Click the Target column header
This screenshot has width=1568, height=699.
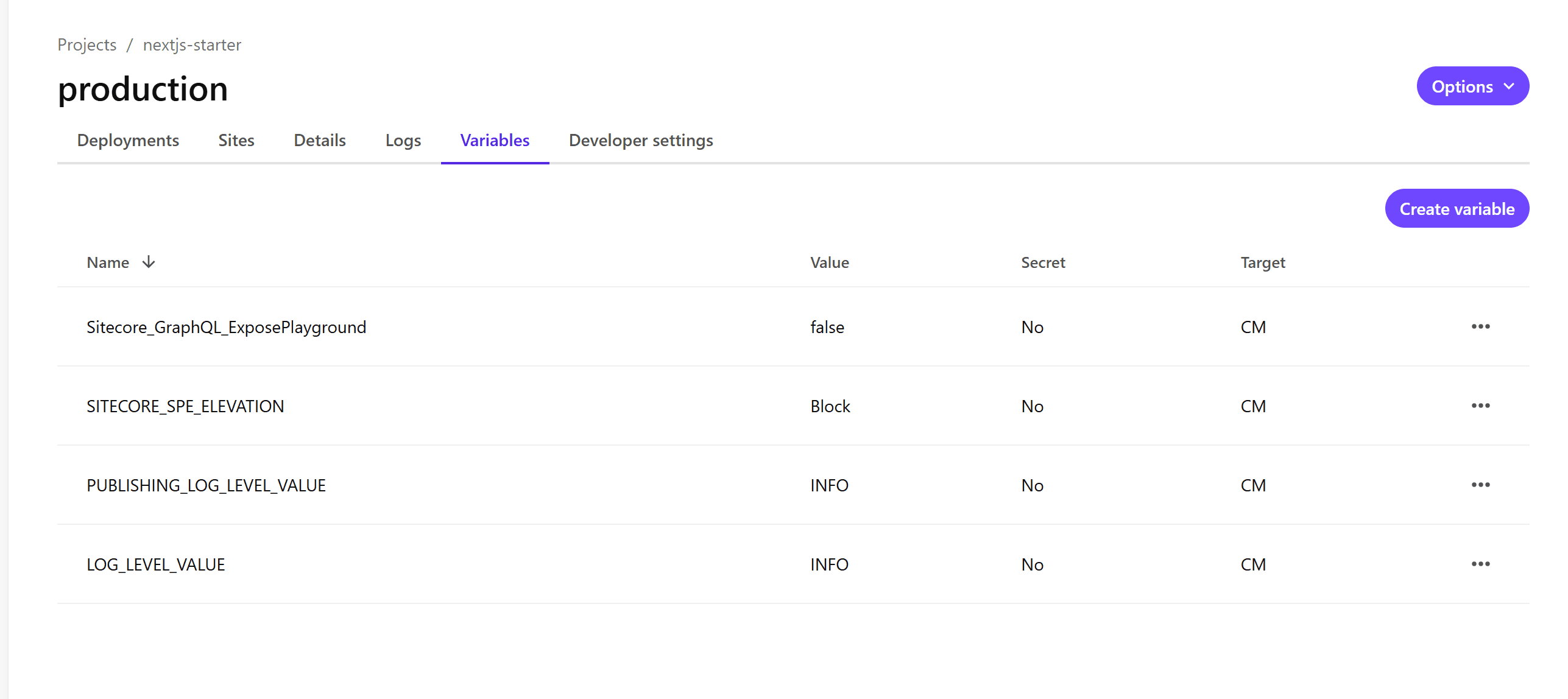pos(1262,262)
